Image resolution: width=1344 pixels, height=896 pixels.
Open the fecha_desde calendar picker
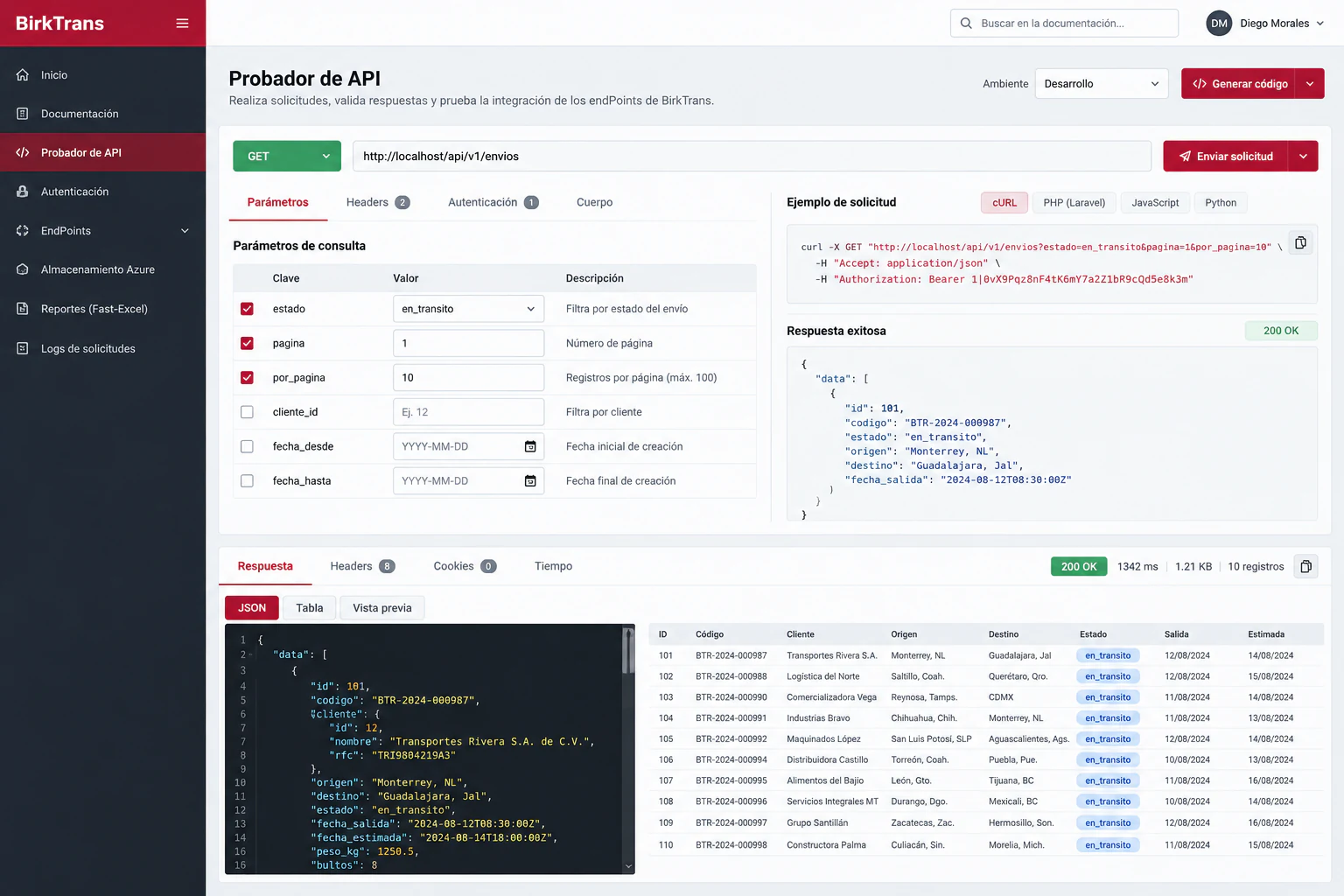pyautogui.click(x=530, y=446)
